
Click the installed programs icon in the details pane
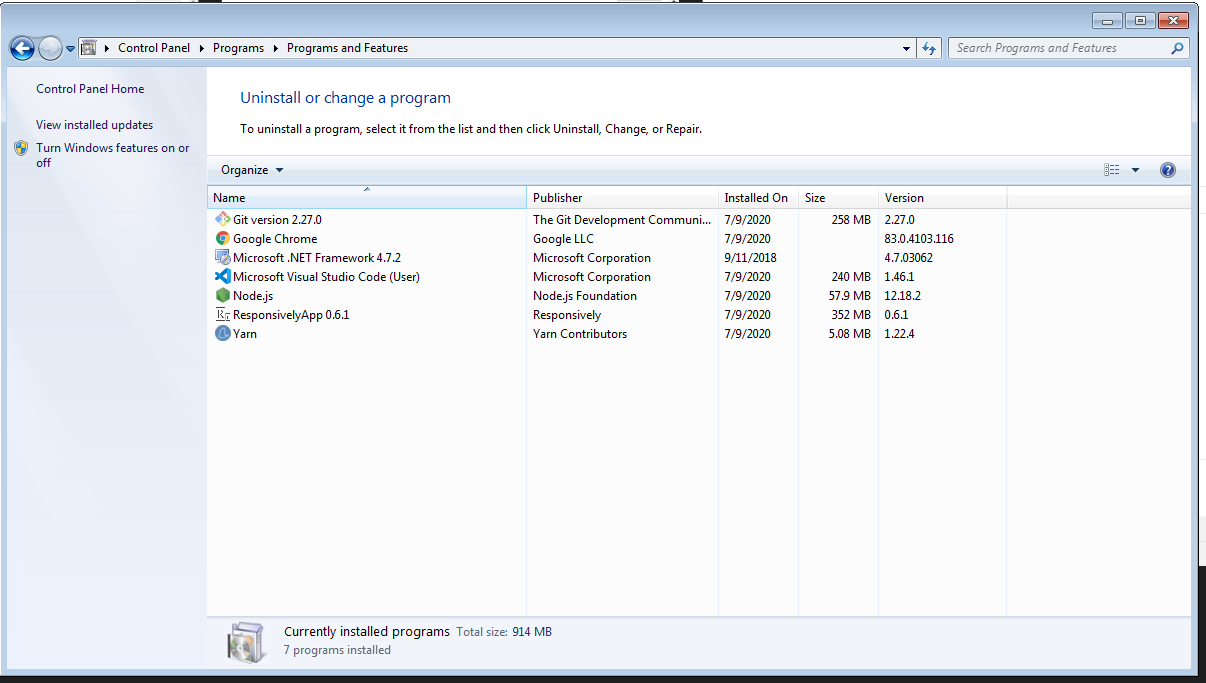click(245, 641)
